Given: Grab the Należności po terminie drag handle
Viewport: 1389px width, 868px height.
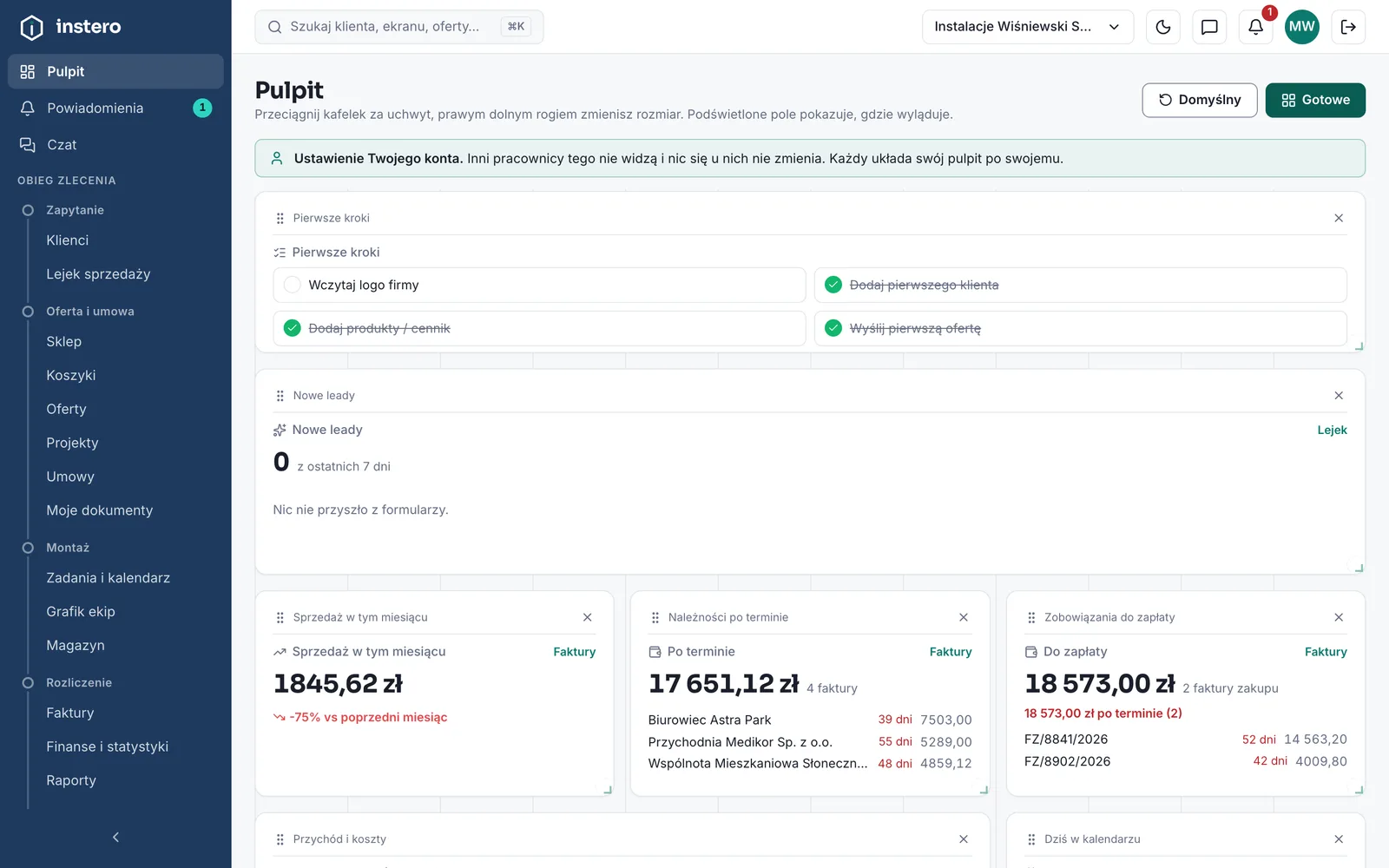Looking at the screenshot, I should pos(655,618).
